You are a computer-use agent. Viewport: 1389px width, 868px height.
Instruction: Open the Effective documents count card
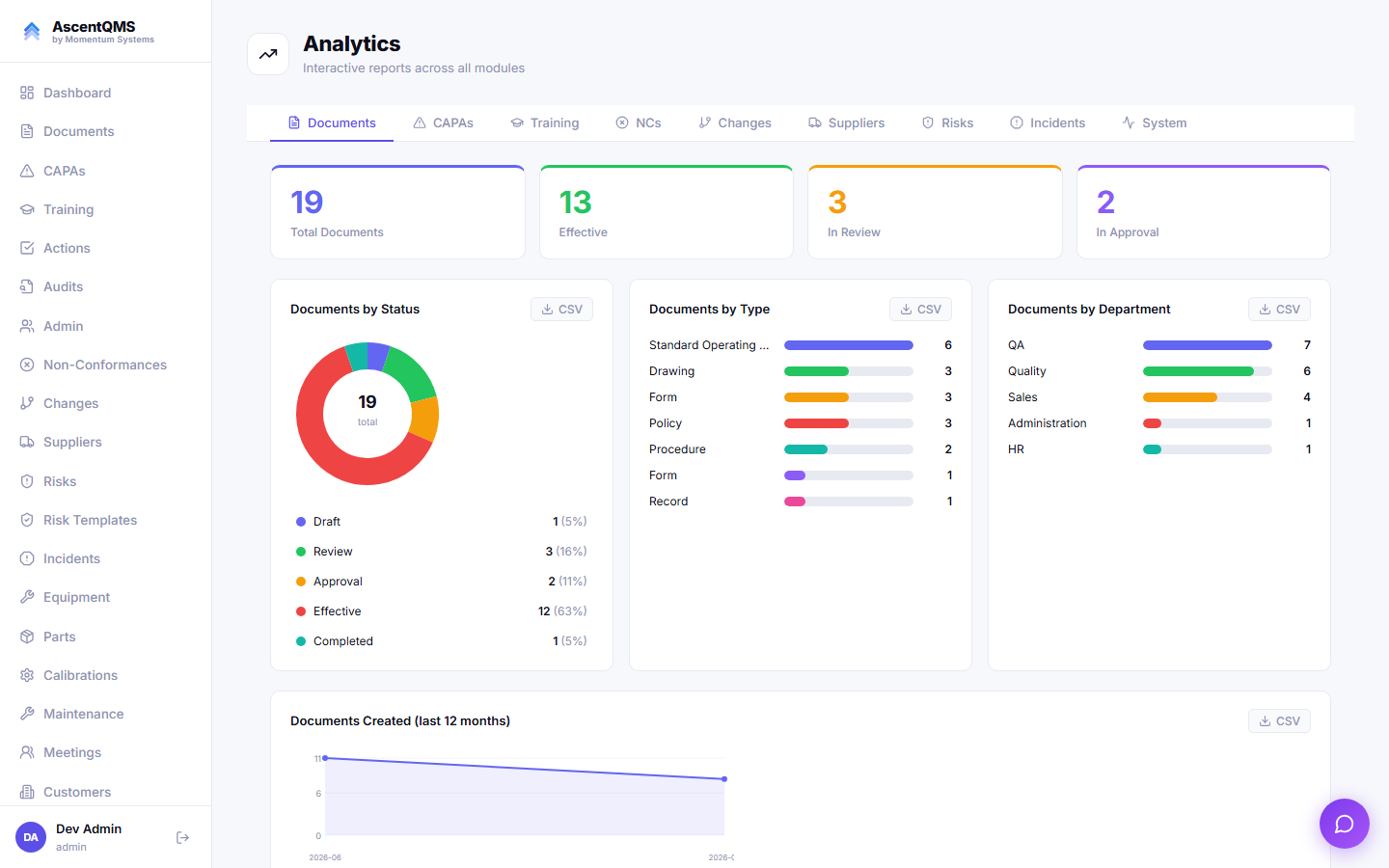(x=667, y=212)
